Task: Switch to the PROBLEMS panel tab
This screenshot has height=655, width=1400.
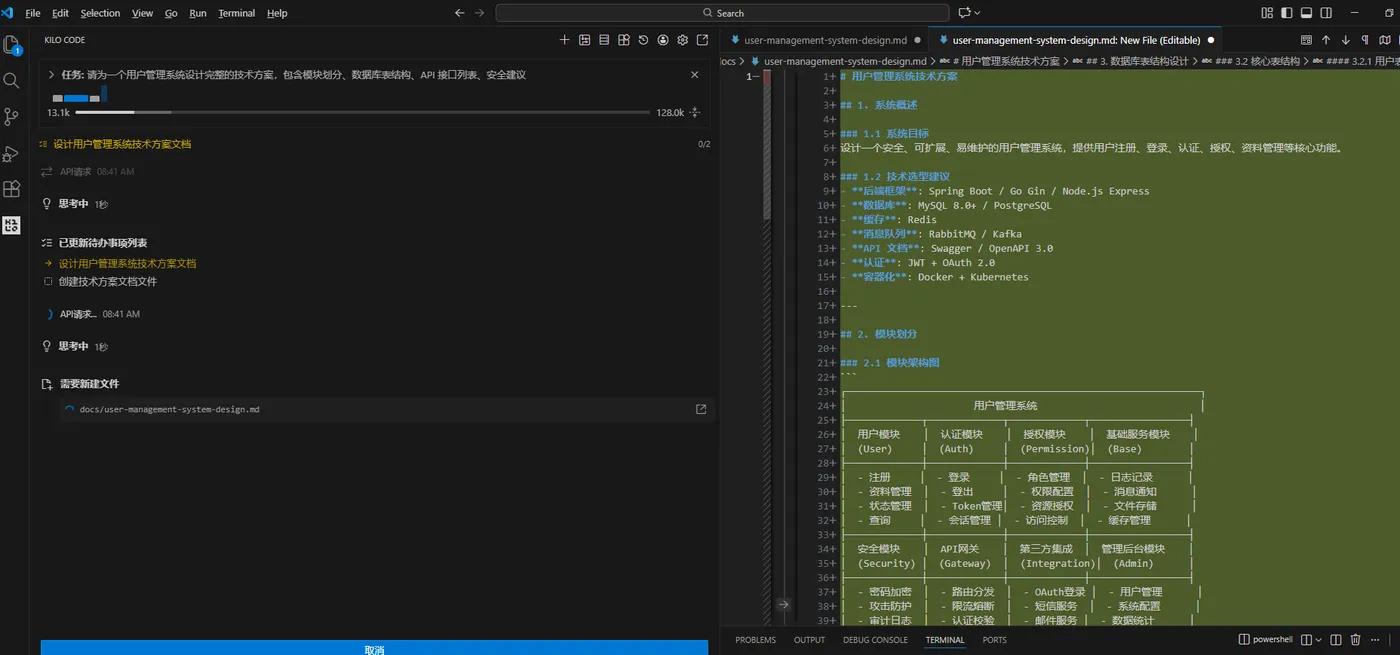Action: [755, 640]
